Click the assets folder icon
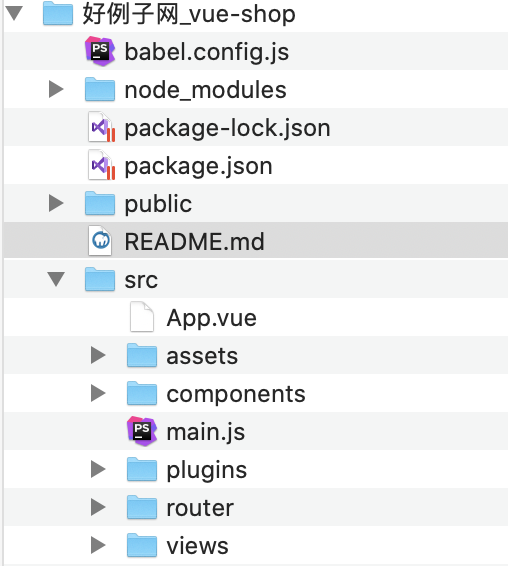The width and height of the screenshot is (508, 566). [142, 355]
